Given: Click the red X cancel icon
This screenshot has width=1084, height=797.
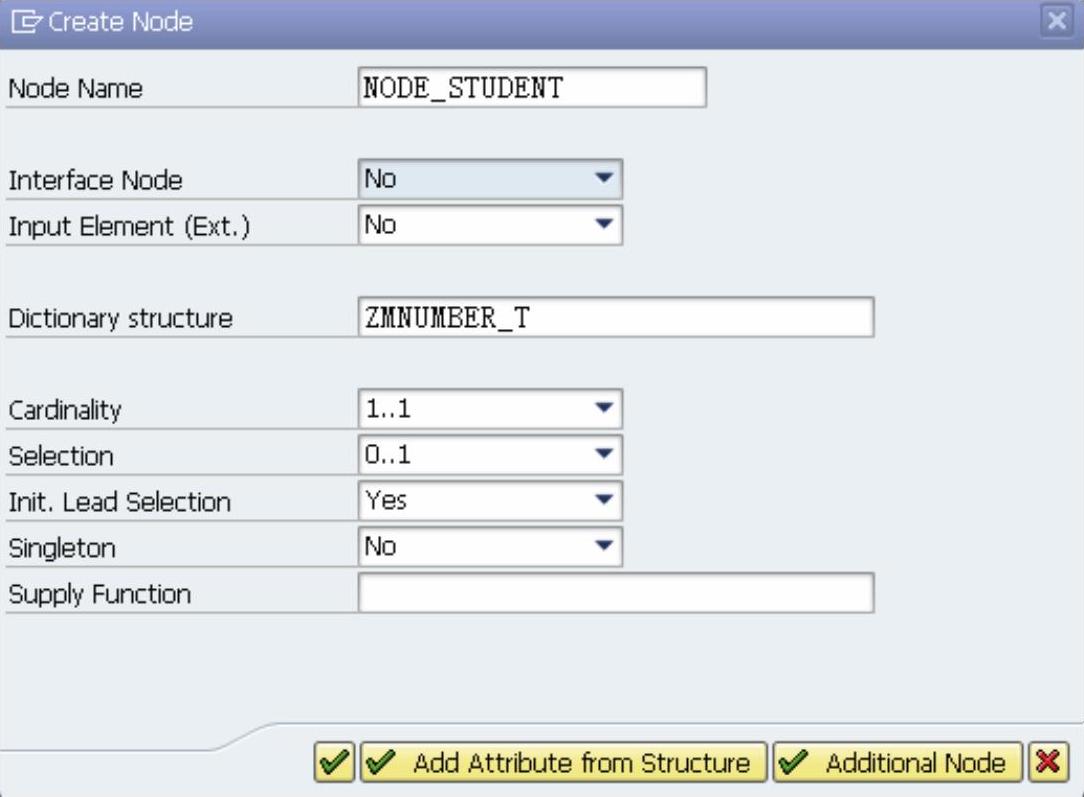Looking at the screenshot, I should [x=1048, y=762].
